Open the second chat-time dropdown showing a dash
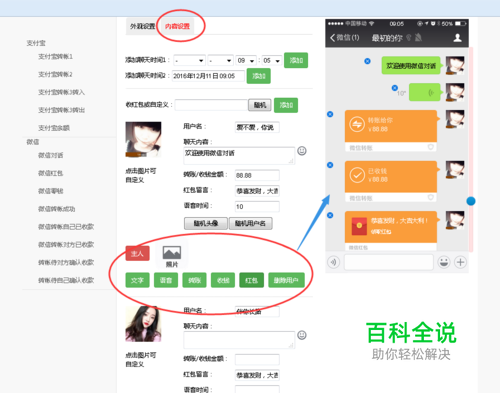 click(220, 60)
